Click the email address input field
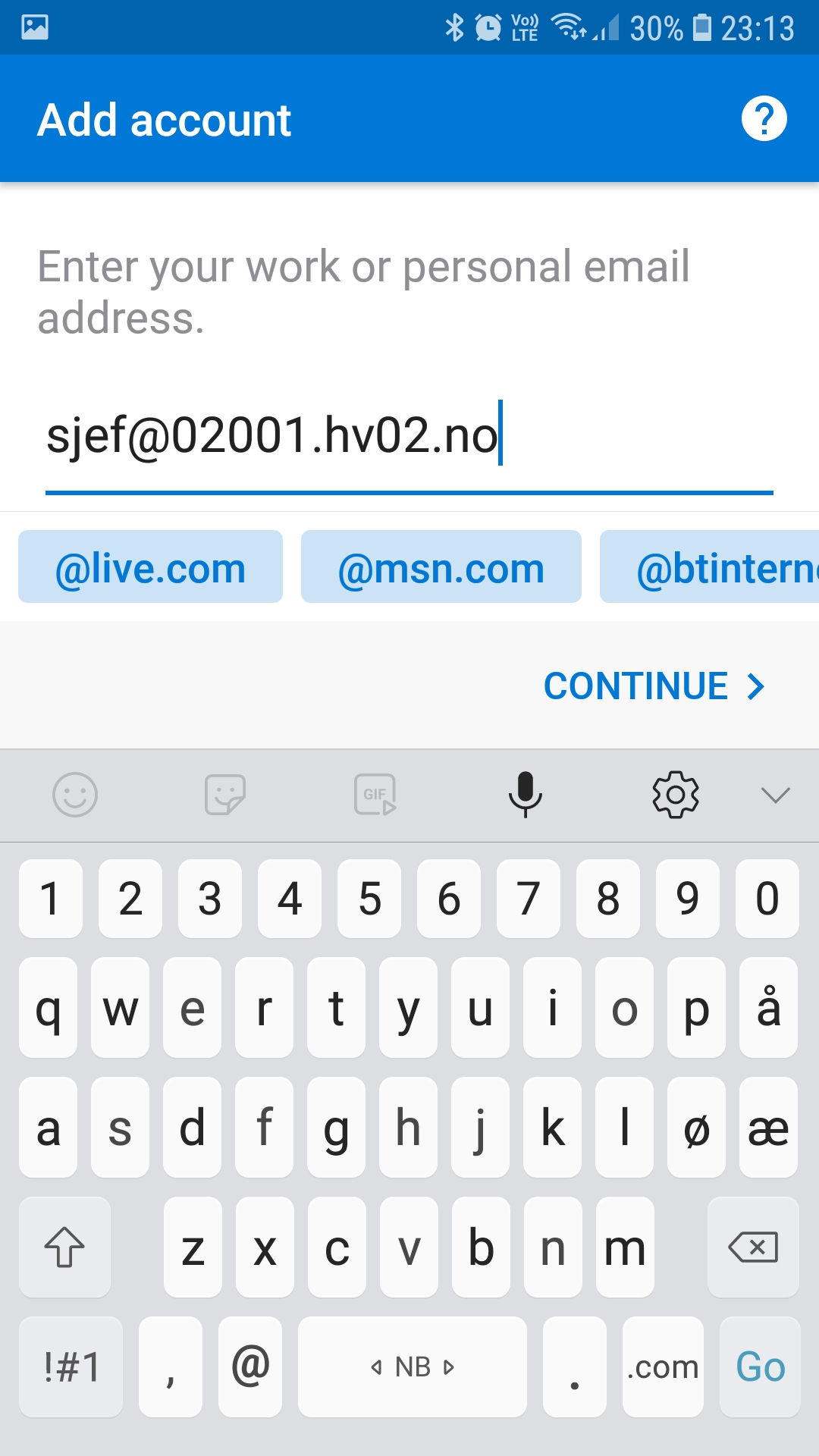 pos(409,438)
